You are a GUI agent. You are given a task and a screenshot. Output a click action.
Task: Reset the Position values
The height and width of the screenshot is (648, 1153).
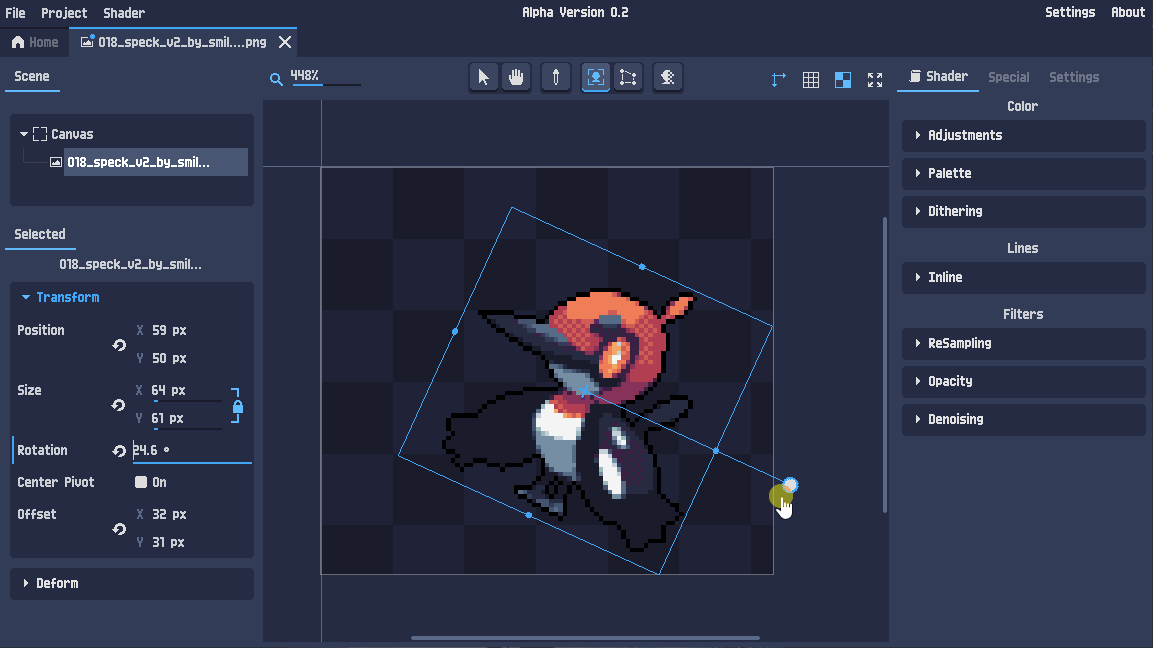pyautogui.click(x=119, y=345)
